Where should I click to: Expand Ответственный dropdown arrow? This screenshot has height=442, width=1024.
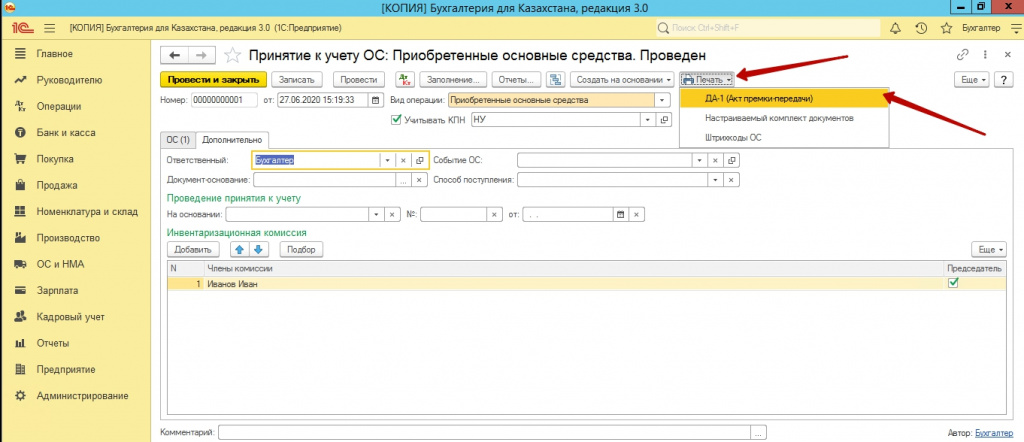(387, 161)
